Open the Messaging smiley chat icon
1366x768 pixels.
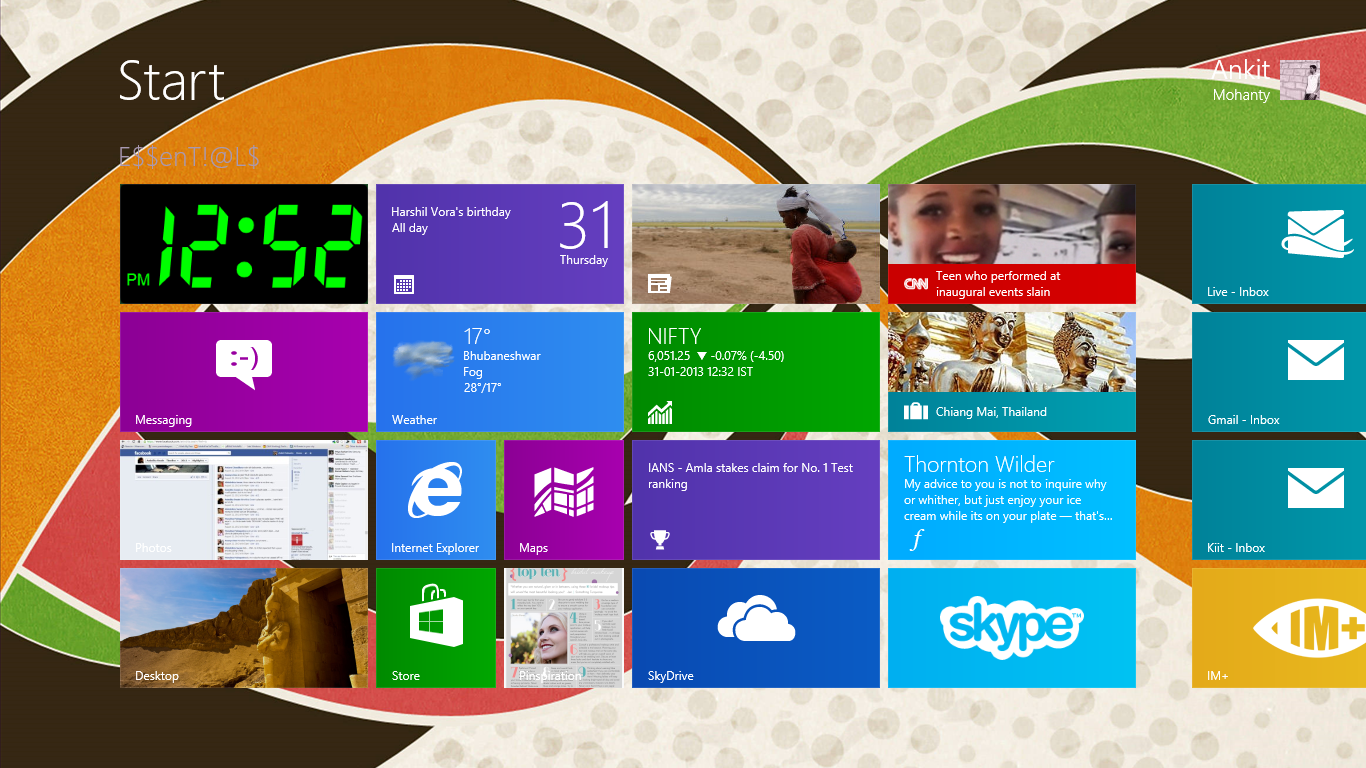pyautogui.click(x=244, y=363)
